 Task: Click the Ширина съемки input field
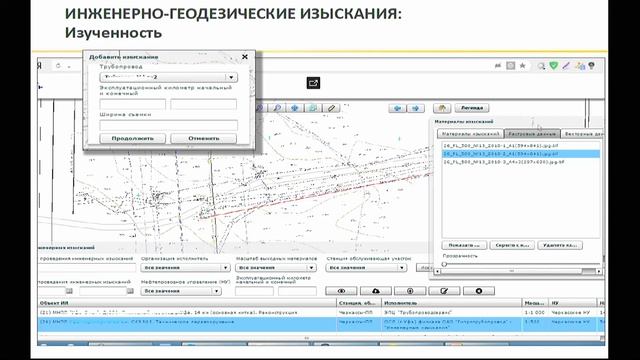click(x=169, y=125)
